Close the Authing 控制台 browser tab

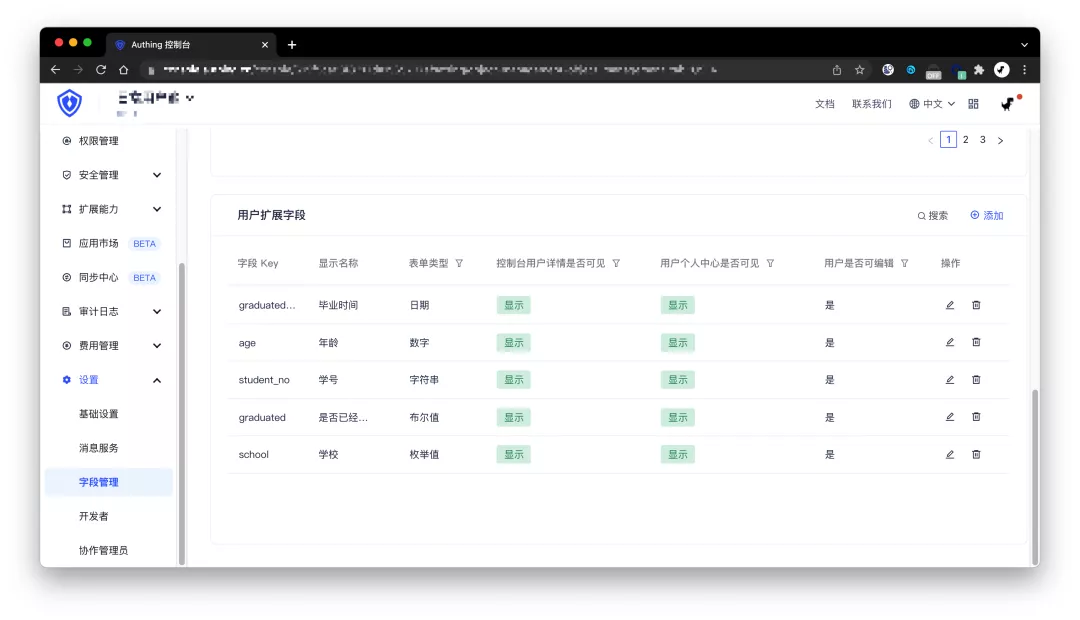(x=265, y=45)
